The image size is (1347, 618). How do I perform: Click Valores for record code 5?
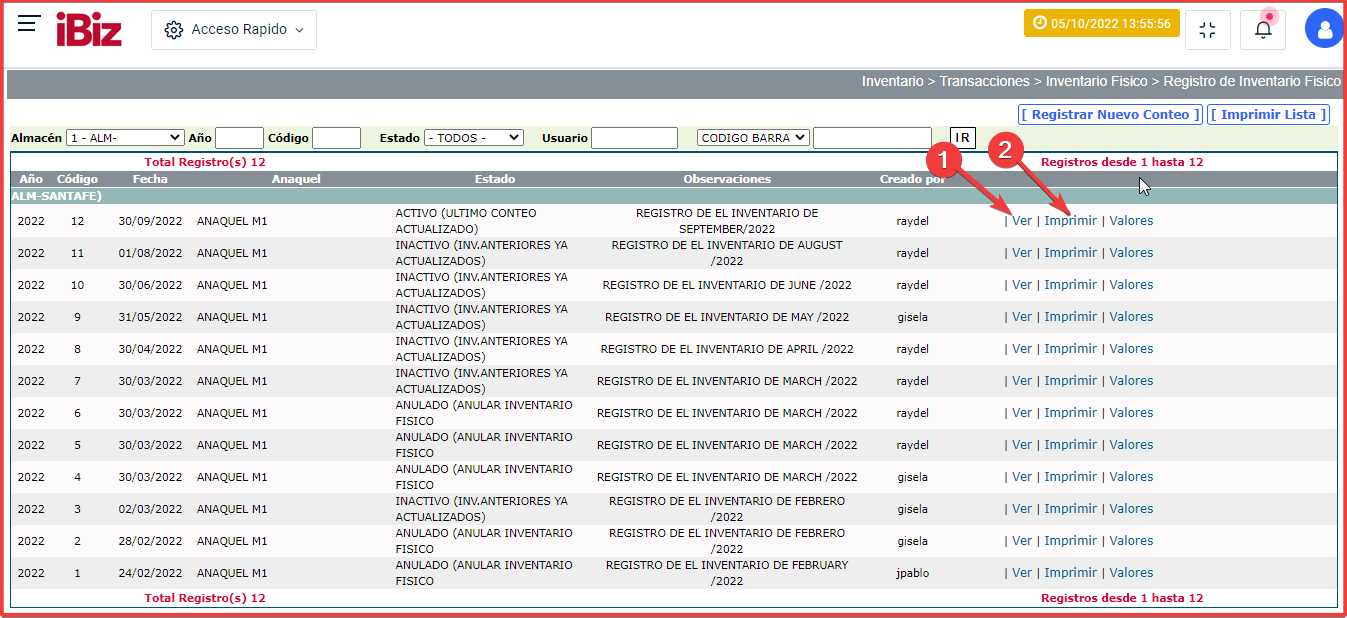1131,445
